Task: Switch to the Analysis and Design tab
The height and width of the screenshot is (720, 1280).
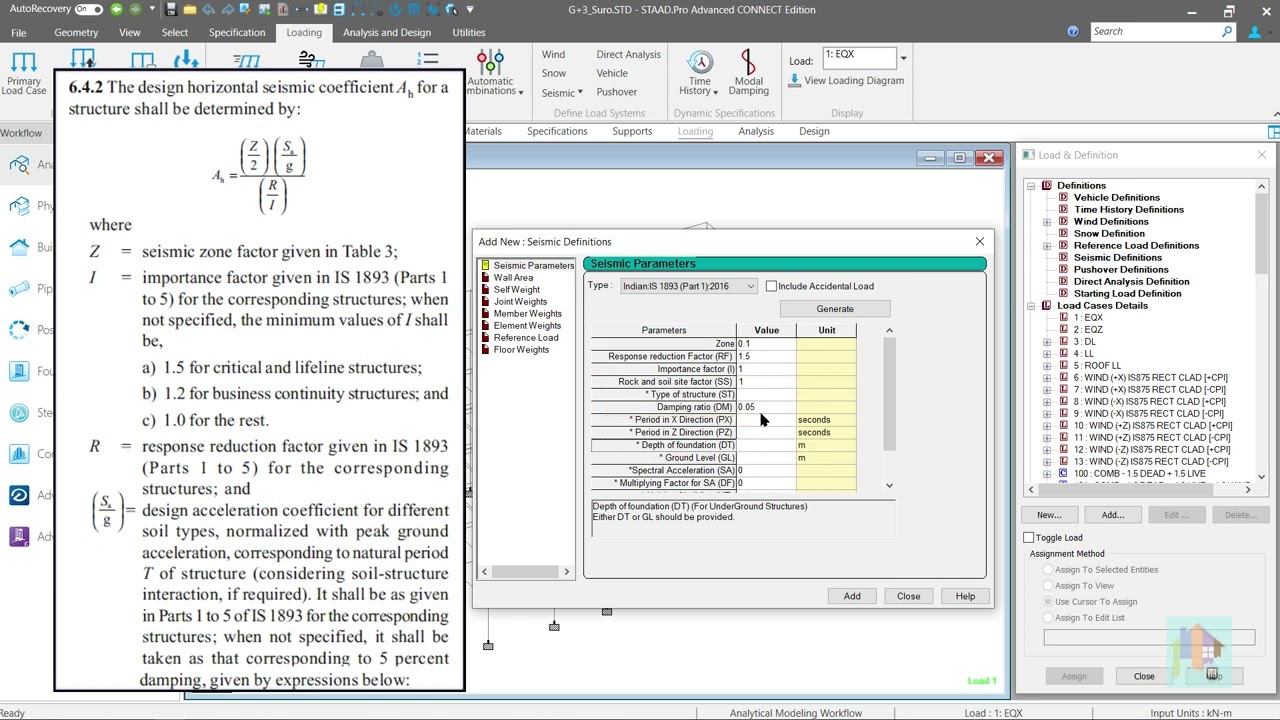Action: (x=387, y=32)
